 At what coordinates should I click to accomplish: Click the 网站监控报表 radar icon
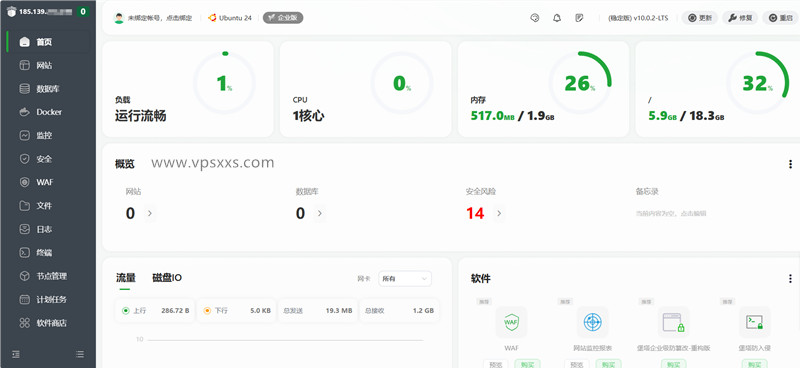pos(592,322)
